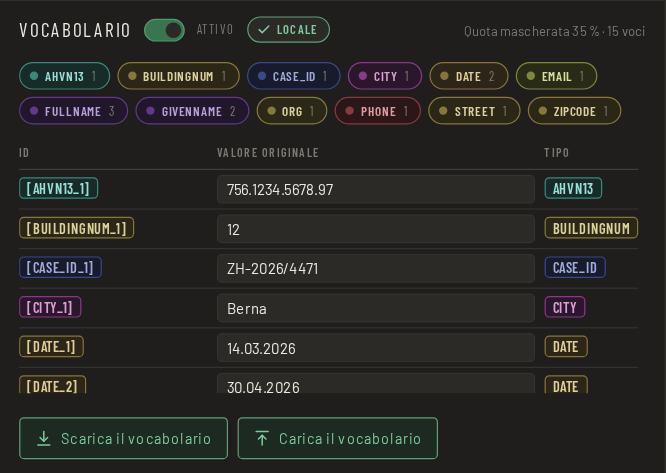Select the FULLNAME filter chip
The image size is (666, 473).
pyautogui.click(x=73, y=111)
